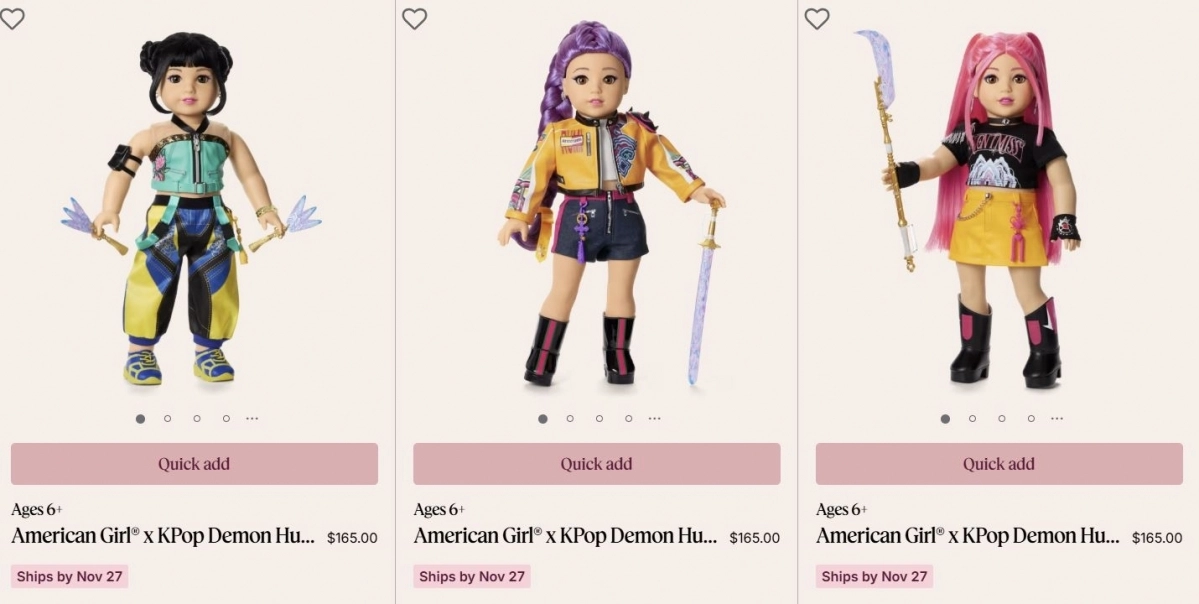Screen dimensions: 1199x604
Task: Favorite the pink-haired doll with heart icon
Action: pyautogui.click(x=817, y=18)
